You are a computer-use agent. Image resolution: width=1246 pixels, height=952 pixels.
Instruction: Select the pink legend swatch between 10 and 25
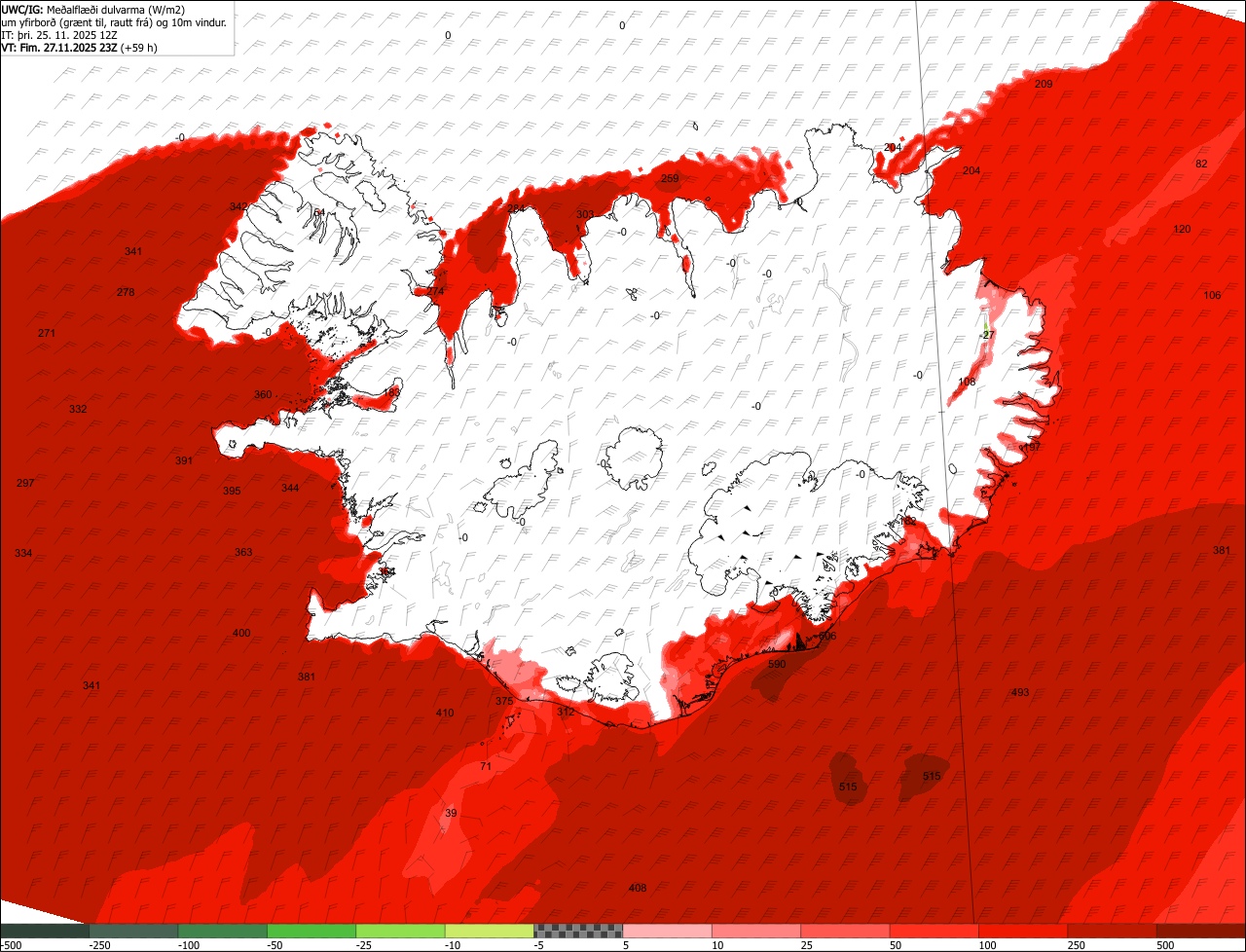click(x=756, y=931)
